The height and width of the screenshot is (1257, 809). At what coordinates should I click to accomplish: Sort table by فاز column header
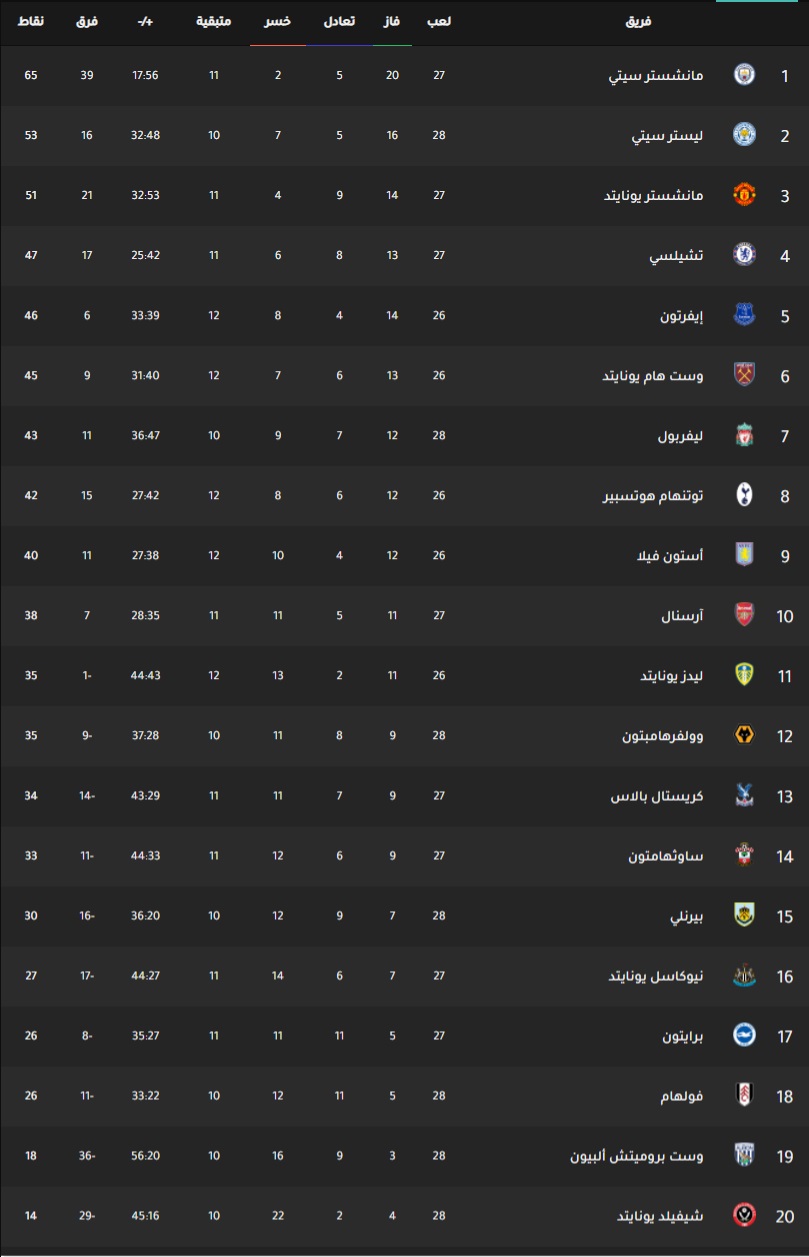point(393,22)
